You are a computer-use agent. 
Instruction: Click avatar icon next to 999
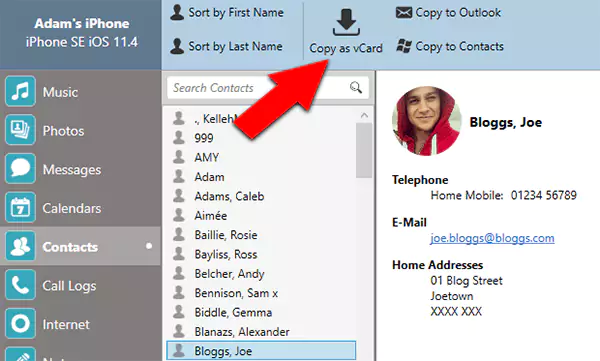coord(179,137)
